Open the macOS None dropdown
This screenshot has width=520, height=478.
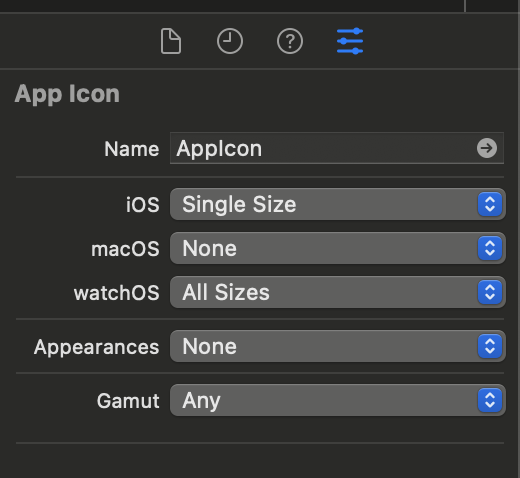(338, 248)
